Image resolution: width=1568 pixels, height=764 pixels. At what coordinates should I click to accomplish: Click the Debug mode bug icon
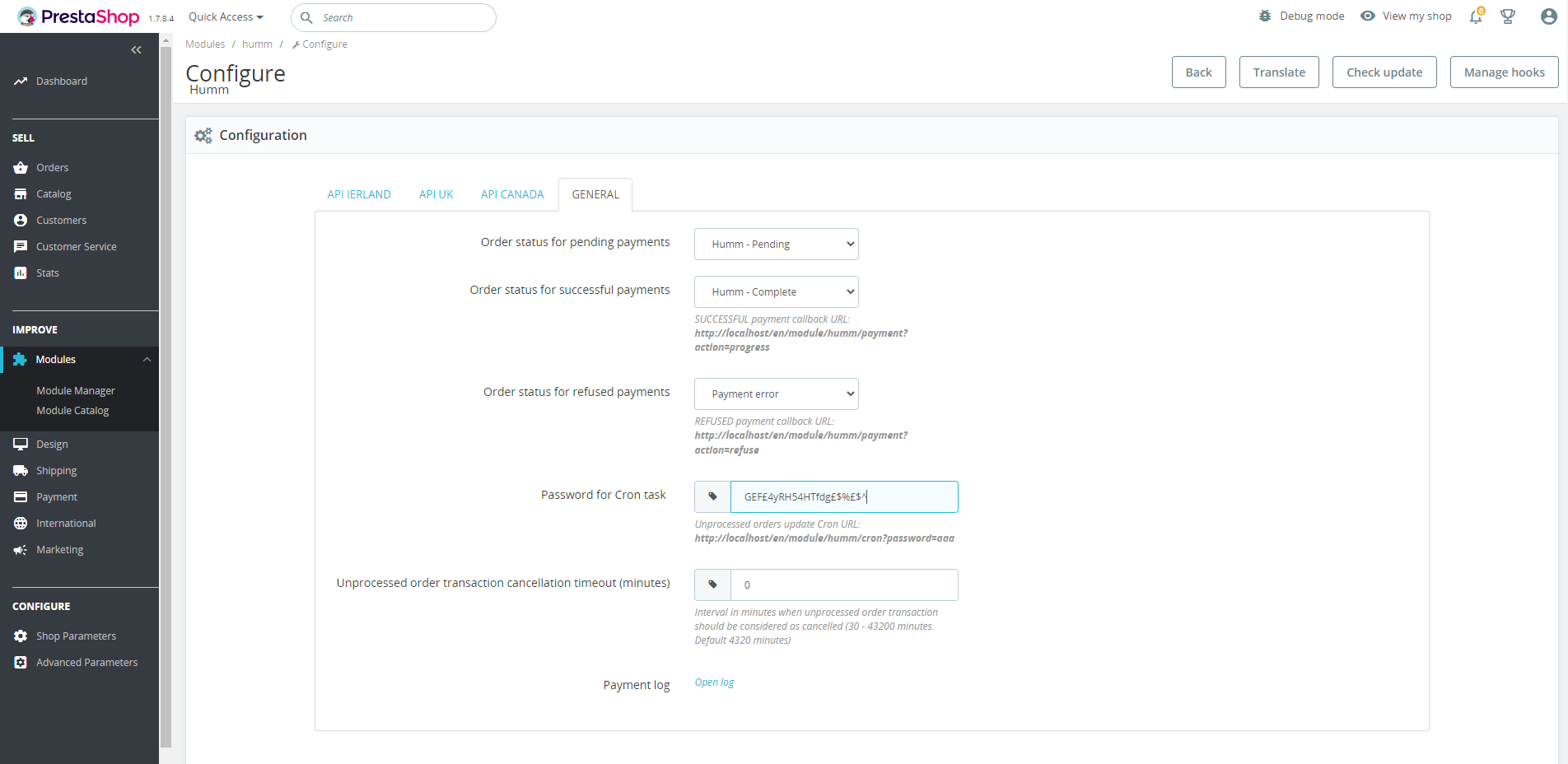coord(1265,16)
